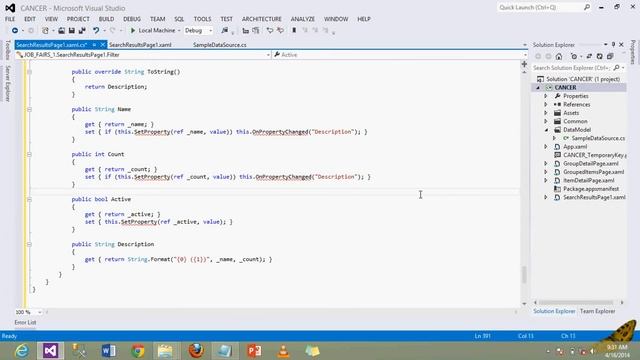Pin the SearchResultsPage1.xaml.cs tab
640x360 pixels.
[x=94, y=45]
